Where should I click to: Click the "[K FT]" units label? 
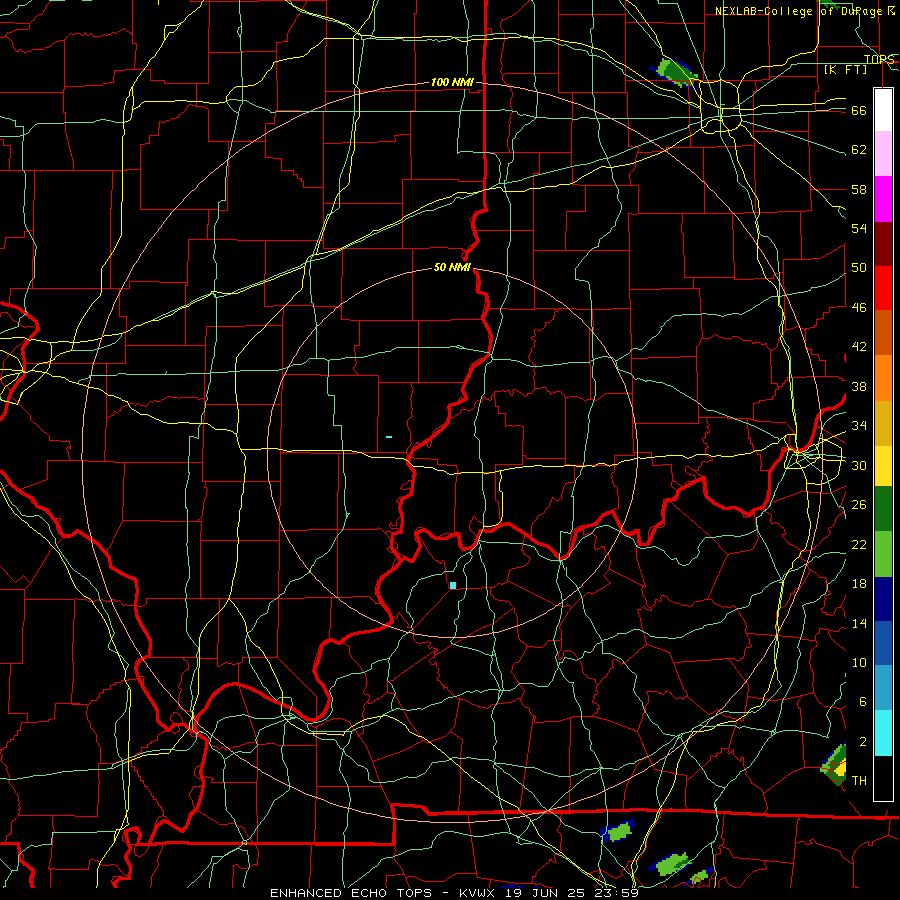(845, 69)
